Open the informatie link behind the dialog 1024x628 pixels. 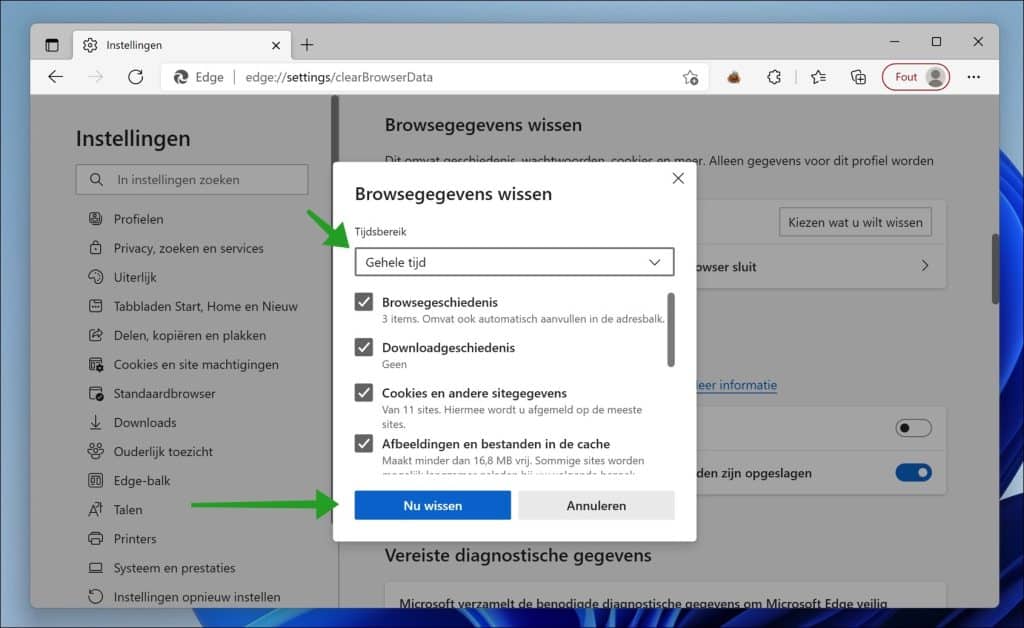[x=736, y=385]
